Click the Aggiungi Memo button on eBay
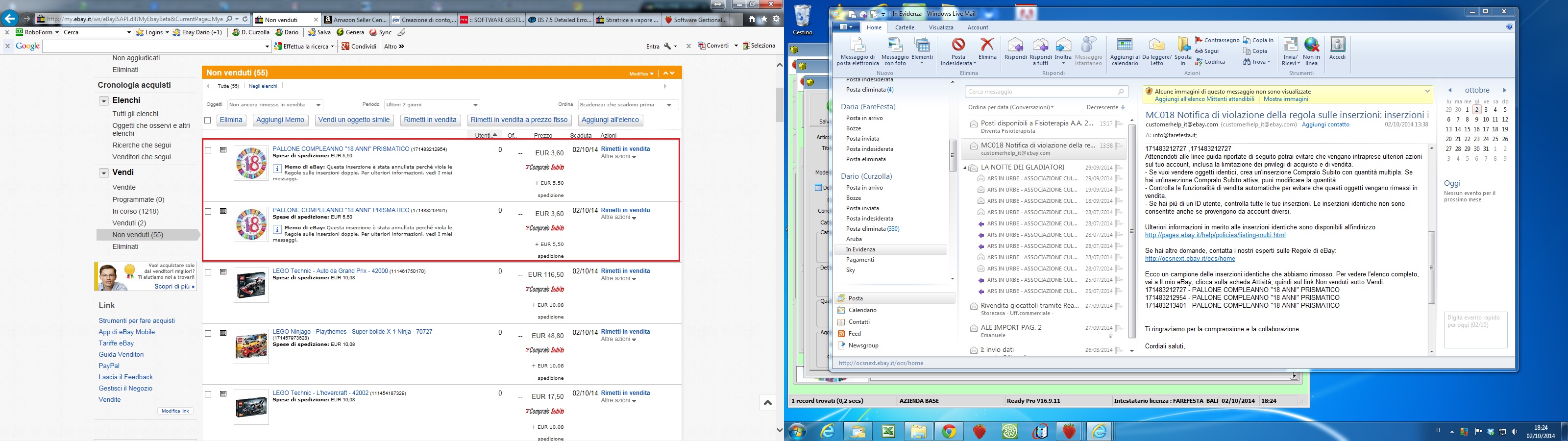This screenshot has width=1568, height=441. tap(280, 121)
